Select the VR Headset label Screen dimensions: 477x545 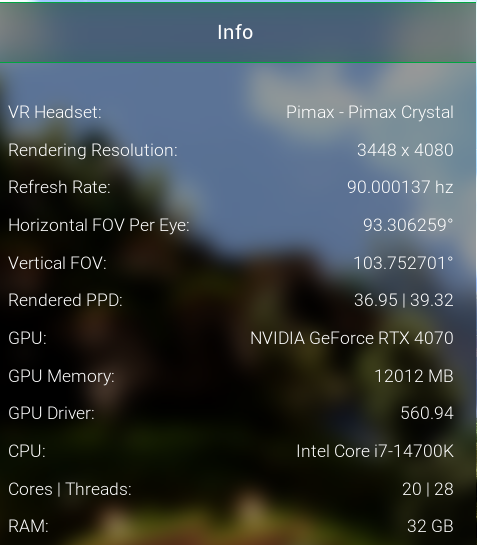(55, 113)
